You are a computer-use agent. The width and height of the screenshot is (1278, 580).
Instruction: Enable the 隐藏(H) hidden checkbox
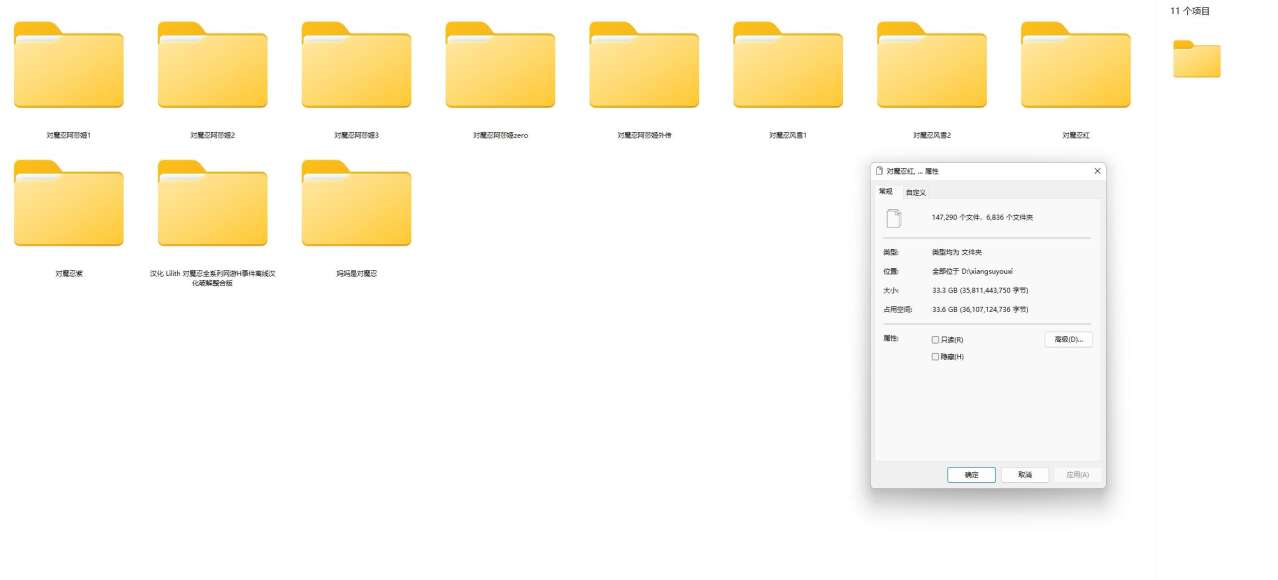coord(936,357)
